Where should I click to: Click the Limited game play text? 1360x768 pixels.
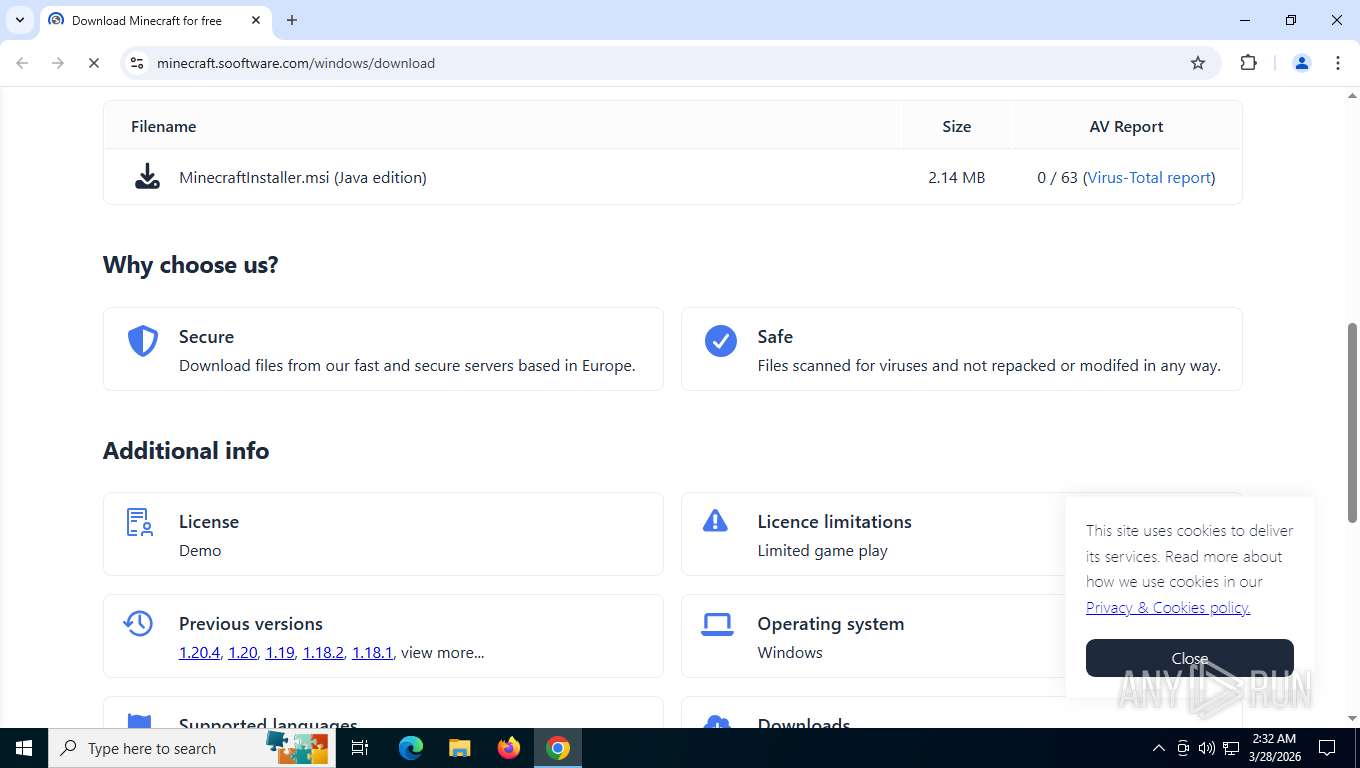(822, 551)
